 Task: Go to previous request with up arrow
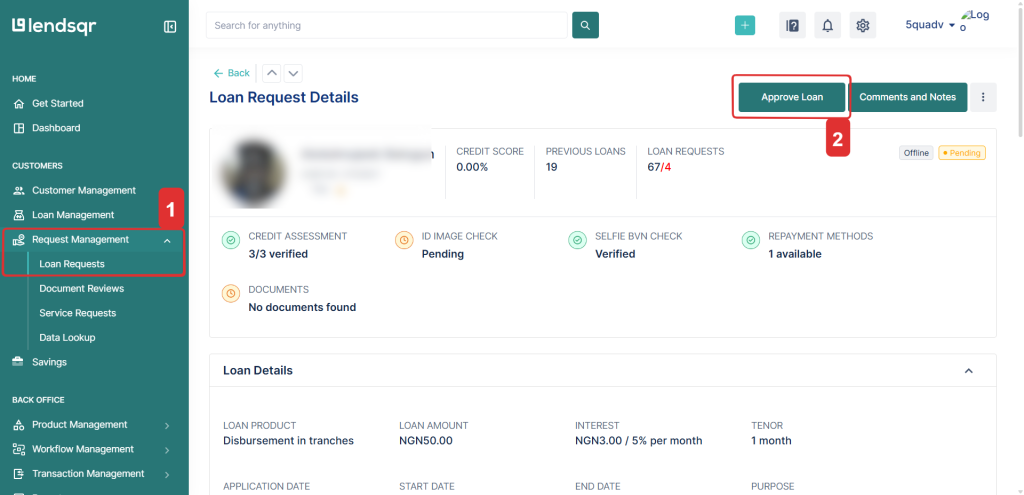pos(272,73)
